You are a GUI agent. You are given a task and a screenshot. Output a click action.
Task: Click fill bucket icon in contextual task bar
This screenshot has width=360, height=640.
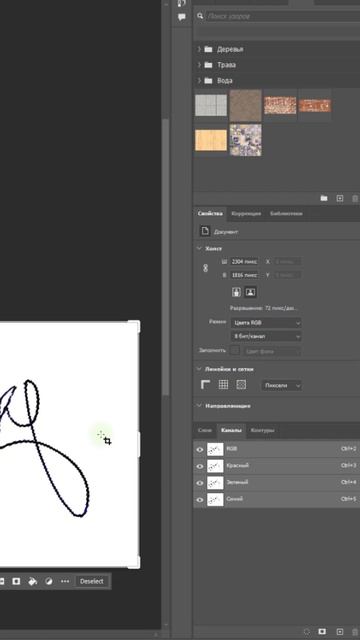coord(33,581)
